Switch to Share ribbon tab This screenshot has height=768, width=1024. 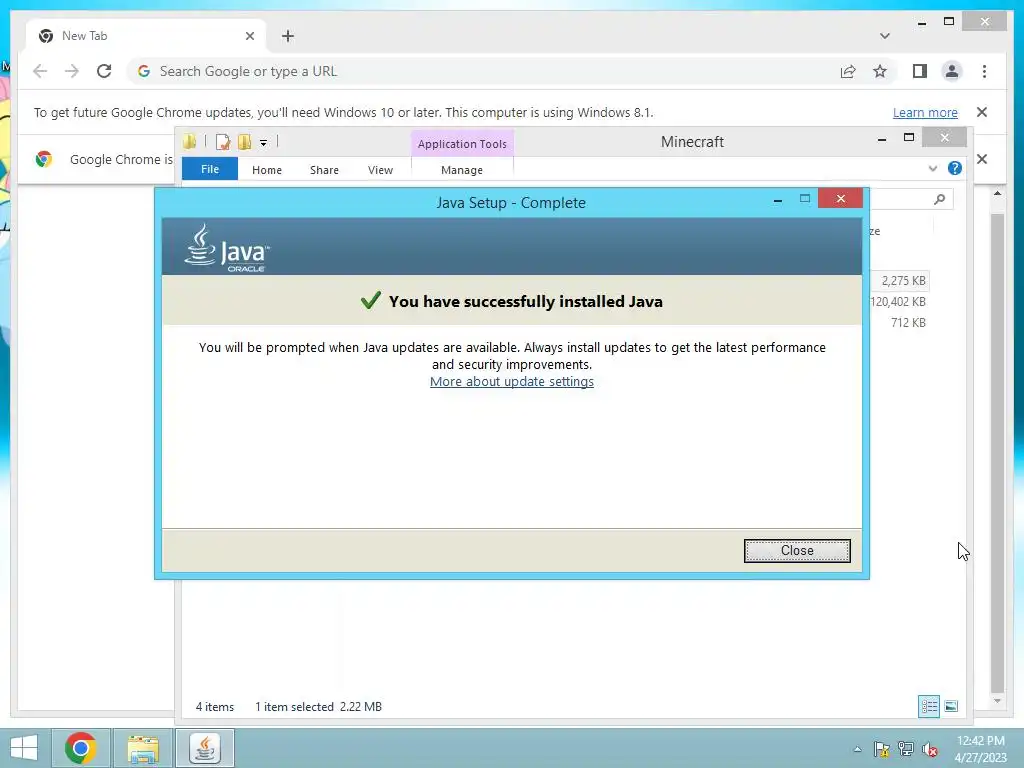tap(324, 170)
